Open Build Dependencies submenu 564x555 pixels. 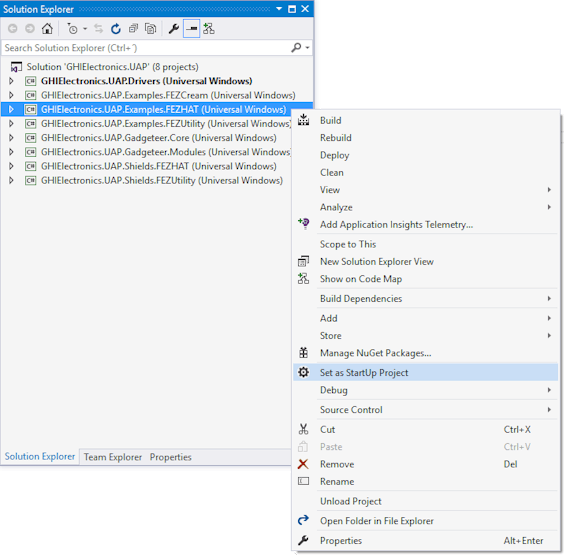pyautogui.click(x=426, y=299)
